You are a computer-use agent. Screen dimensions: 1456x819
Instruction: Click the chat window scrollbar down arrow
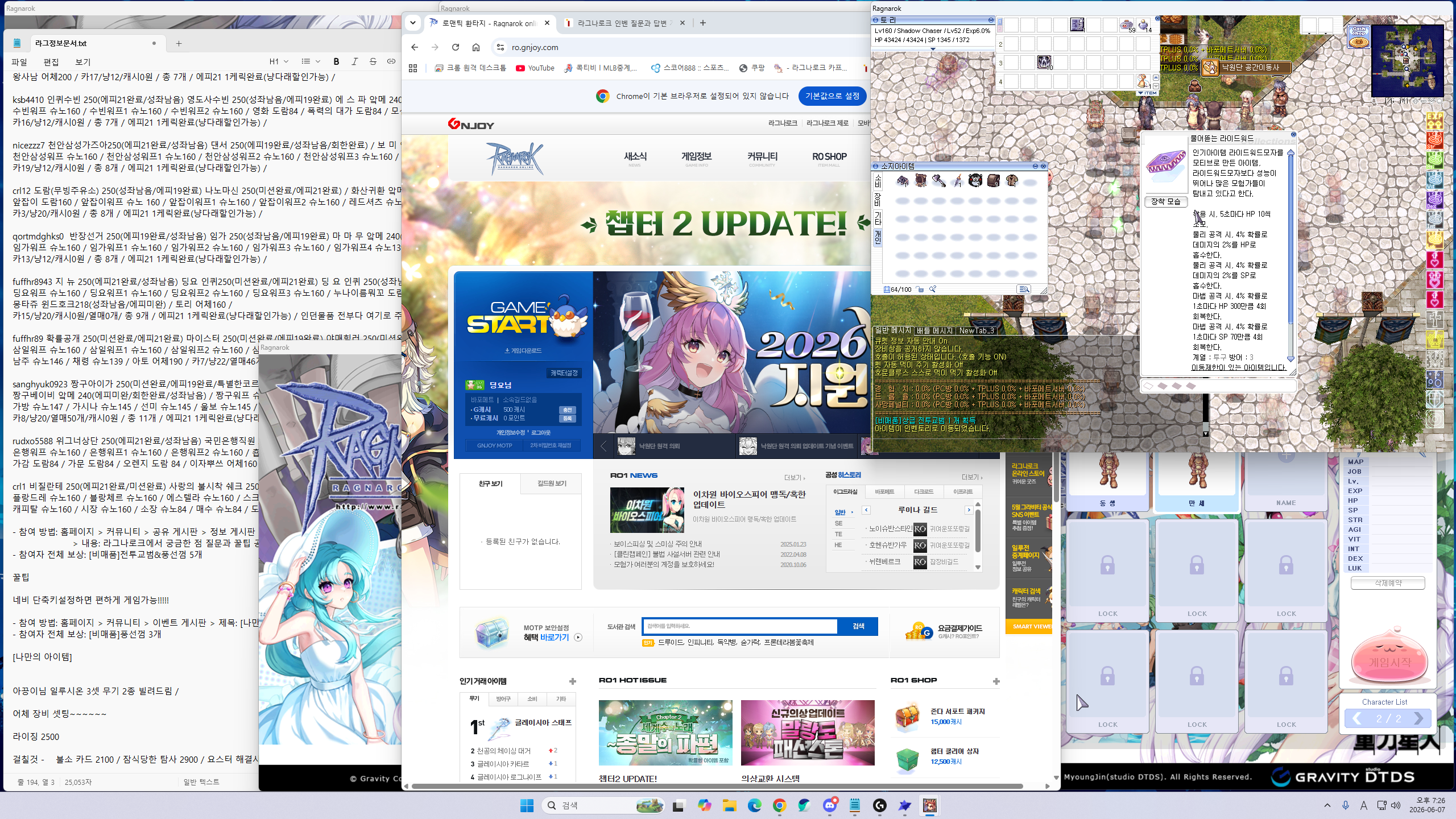pyautogui.click(x=1205, y=433)
